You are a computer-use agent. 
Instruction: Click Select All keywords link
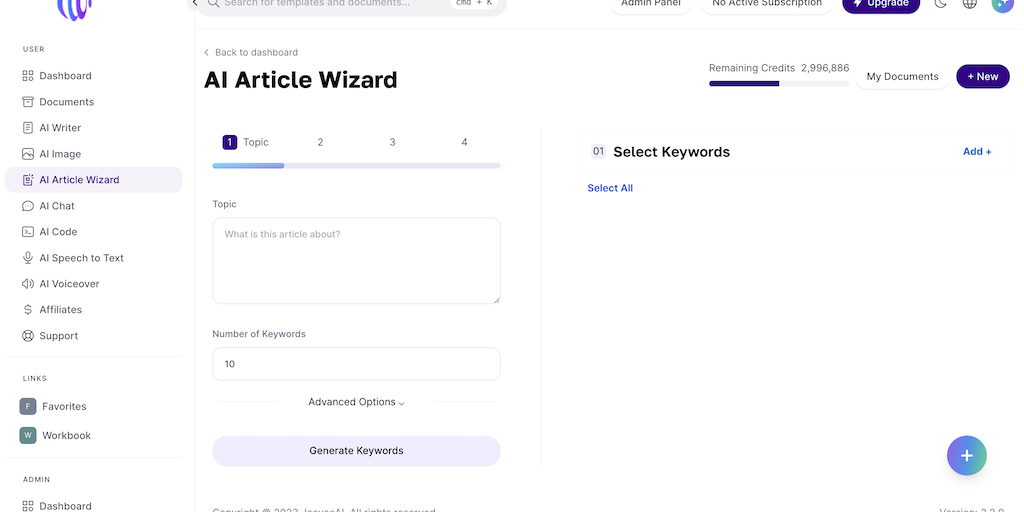point(610,188)
